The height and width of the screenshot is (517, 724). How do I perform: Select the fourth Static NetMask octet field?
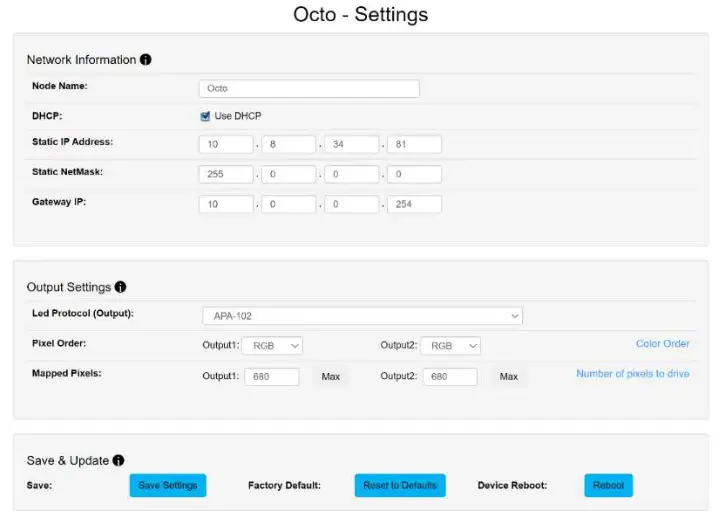tap(415, 174)
